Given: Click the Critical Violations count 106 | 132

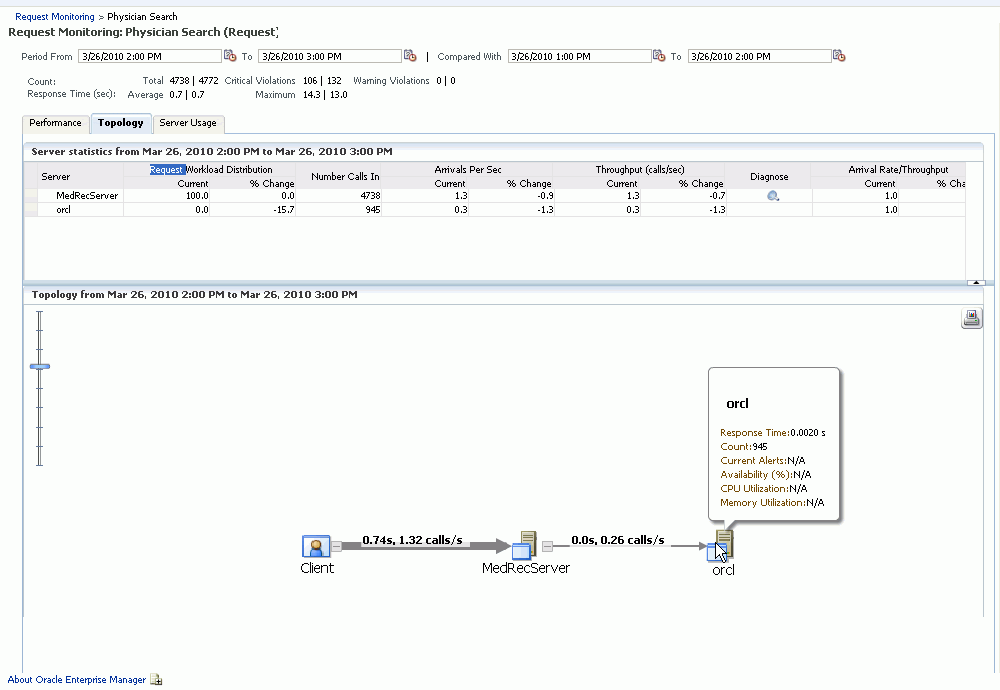Looking at the screenshot, I should pyautogui.click(x=322, y=81).
